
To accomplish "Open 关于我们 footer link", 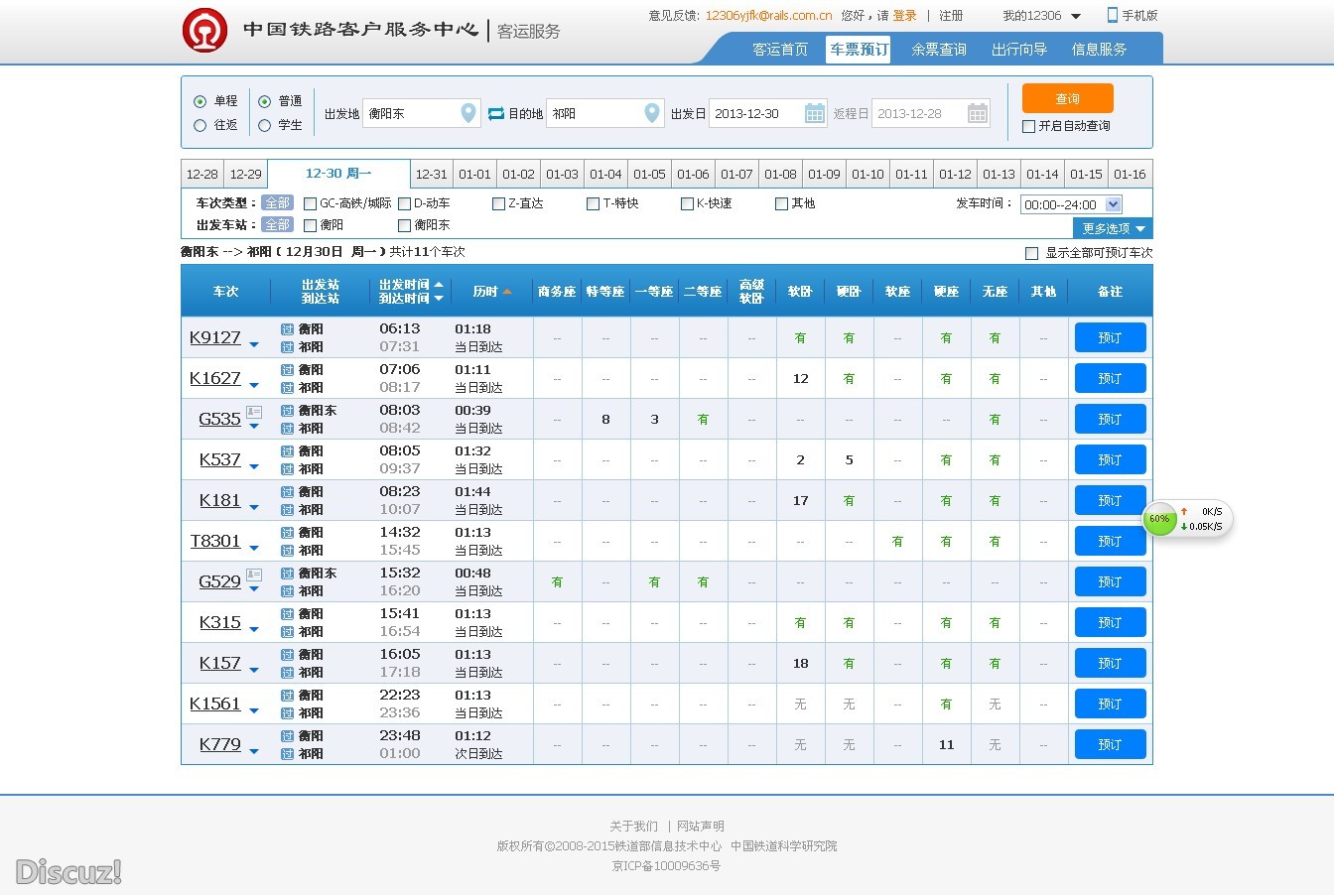I will pos(633,826).
